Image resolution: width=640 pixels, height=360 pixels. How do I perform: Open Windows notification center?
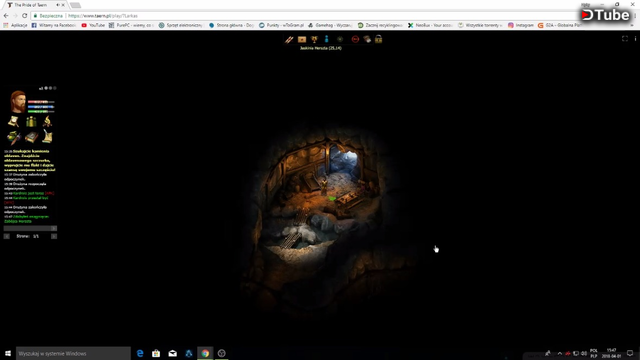coord(630,353)
